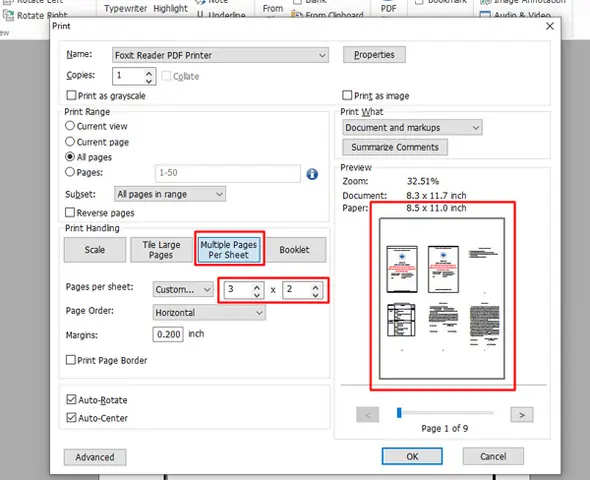Enable Print Page Border checkbox
590x480 pixels.
point(70,360)
